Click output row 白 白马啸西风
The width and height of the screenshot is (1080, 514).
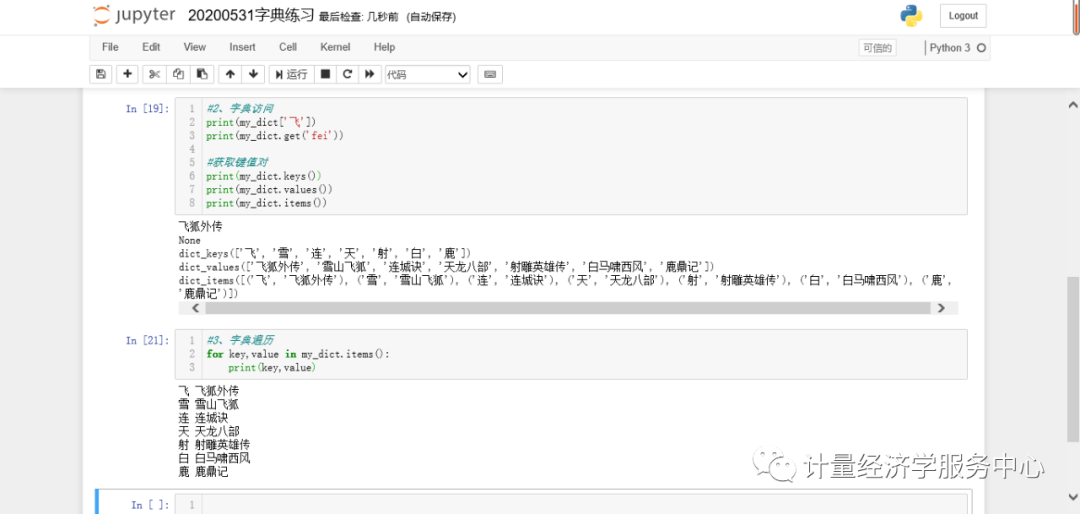(214, 458)
